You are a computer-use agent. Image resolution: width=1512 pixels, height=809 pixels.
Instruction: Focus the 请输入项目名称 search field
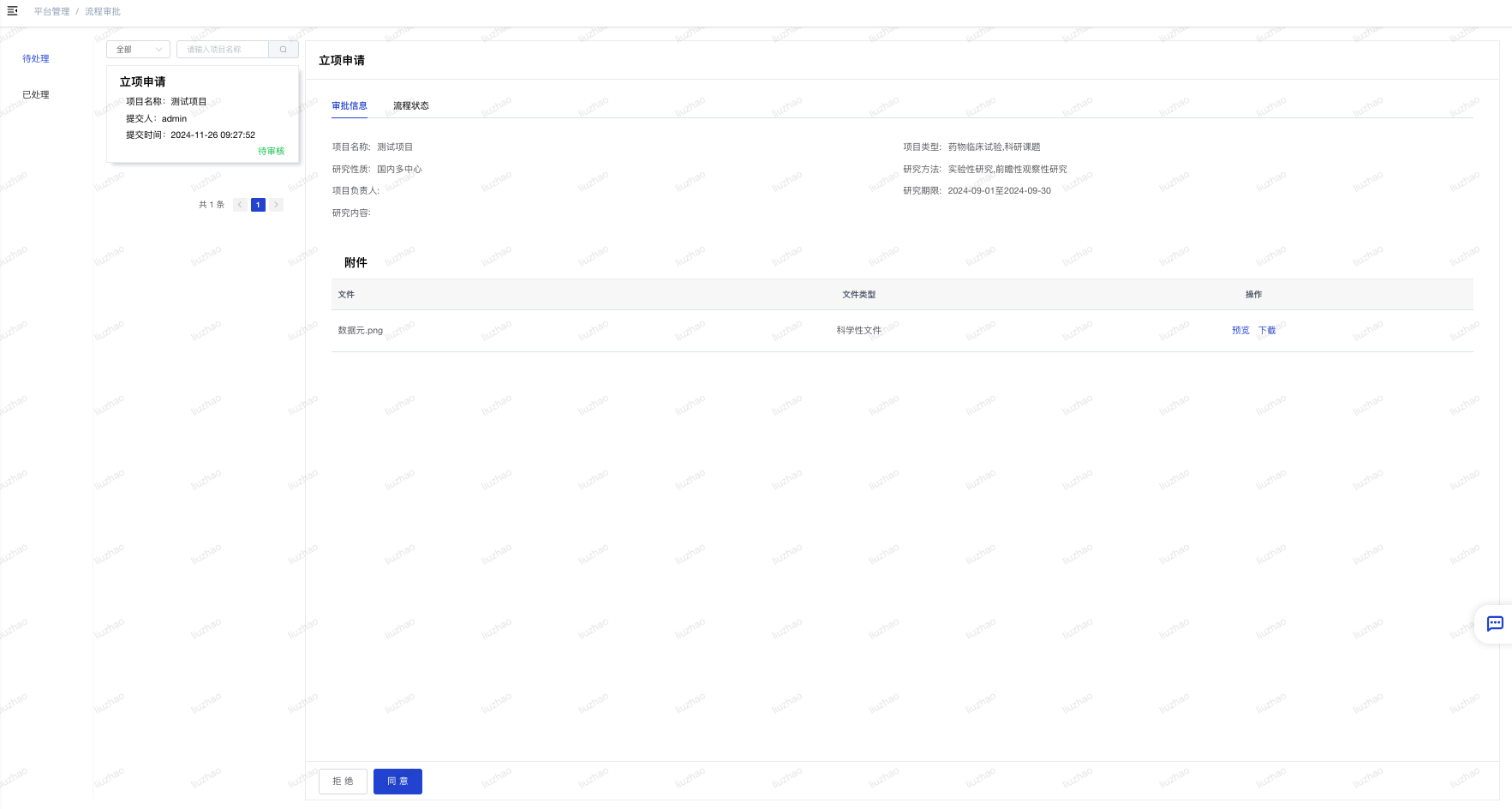(223, 50)
